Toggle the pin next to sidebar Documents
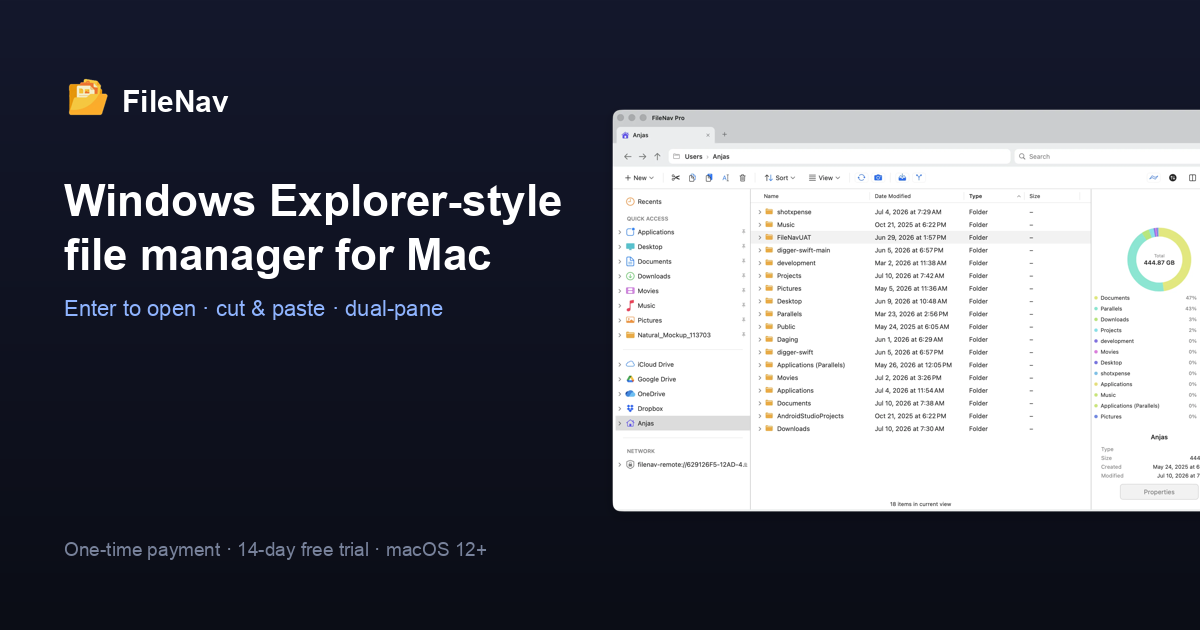1200x630 pixels. pyautogui.click(x=743, y=261)
